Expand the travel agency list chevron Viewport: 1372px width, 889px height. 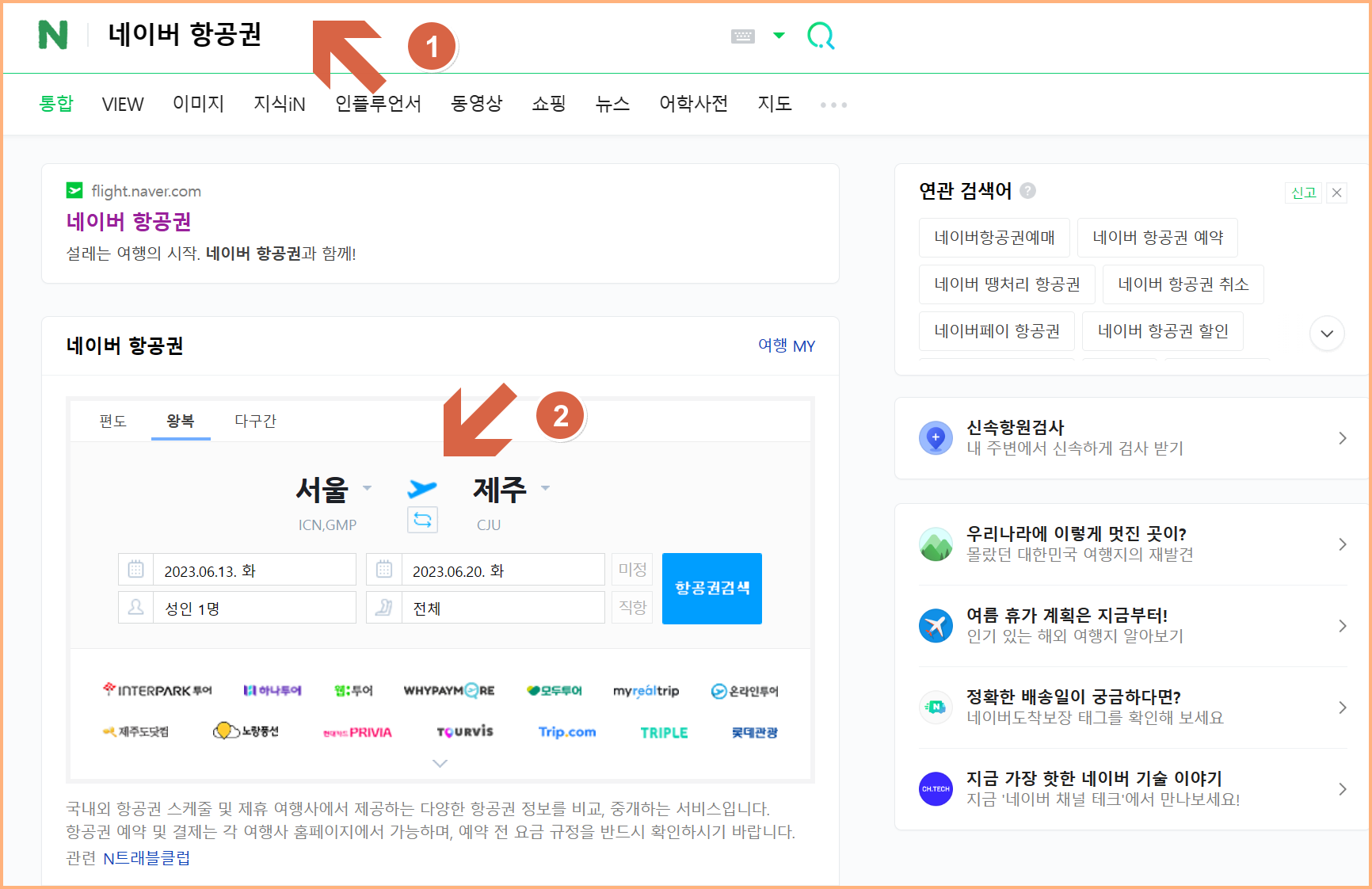point(440,763)
